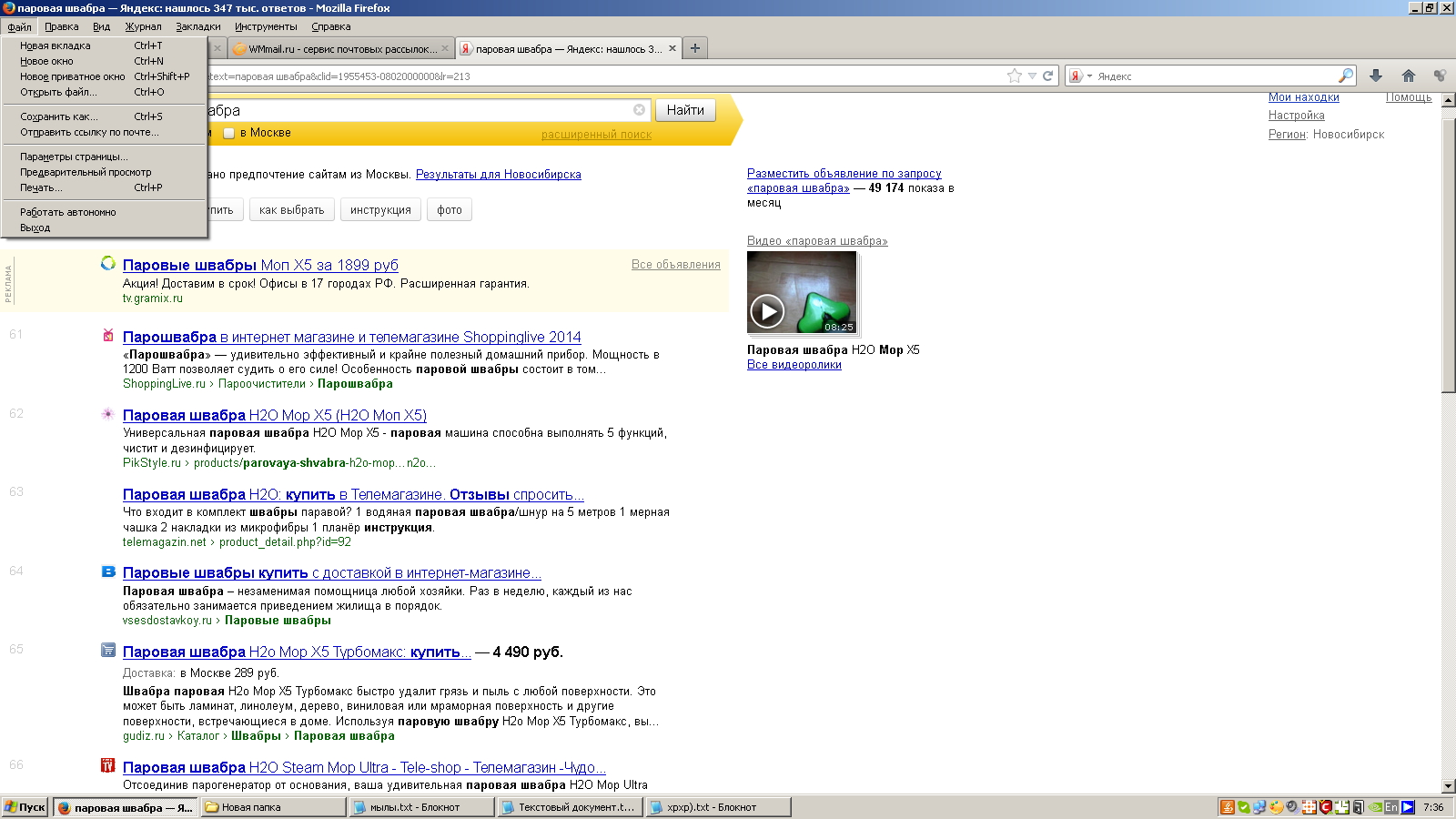Toggle 'Работать автономно' menu option
The image size is (1456, 819).
(x=104, y=212)
